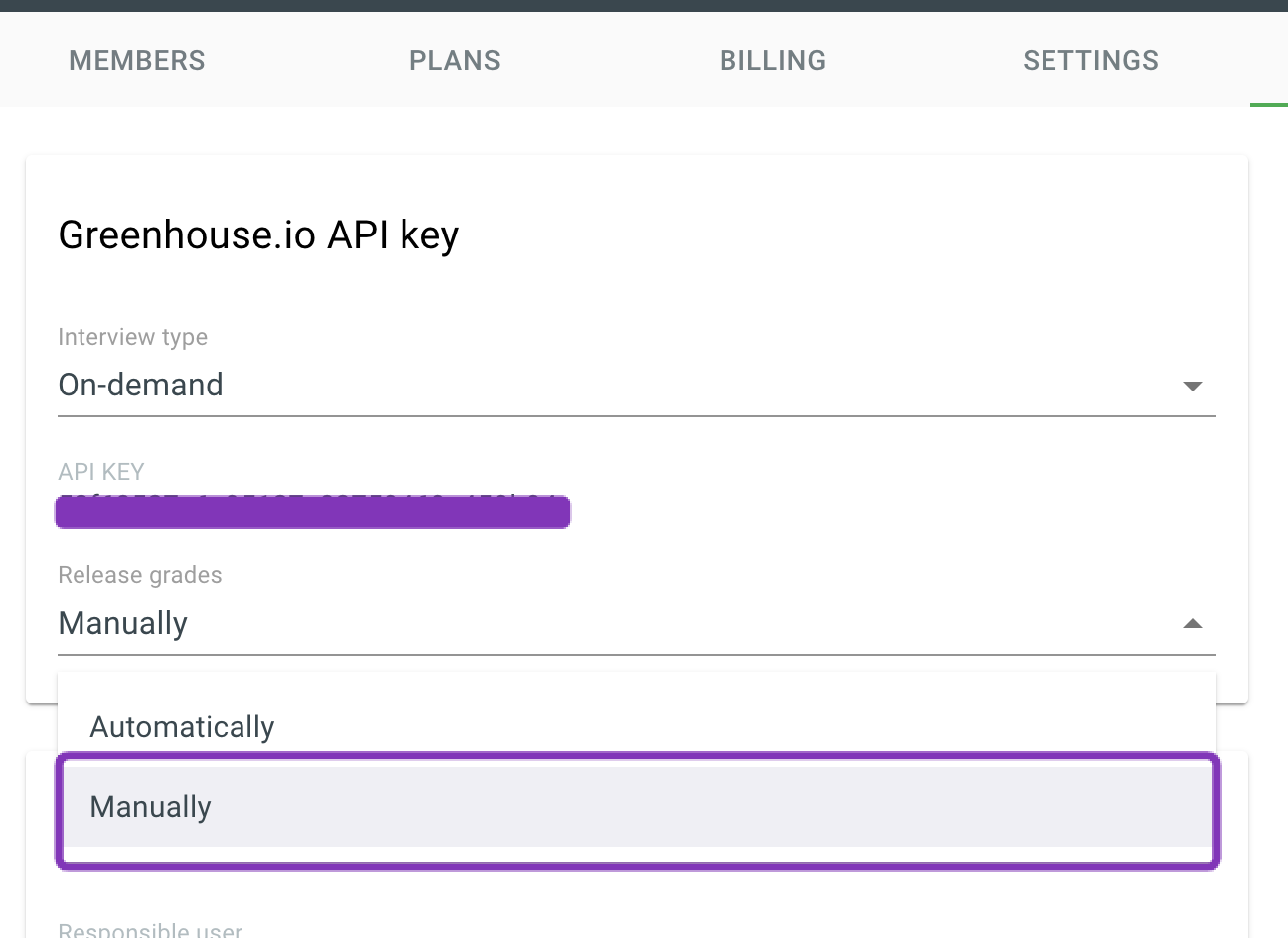1288x938 pixels.
Task: Open the PLANS tab
Action: tap(455, 61)
